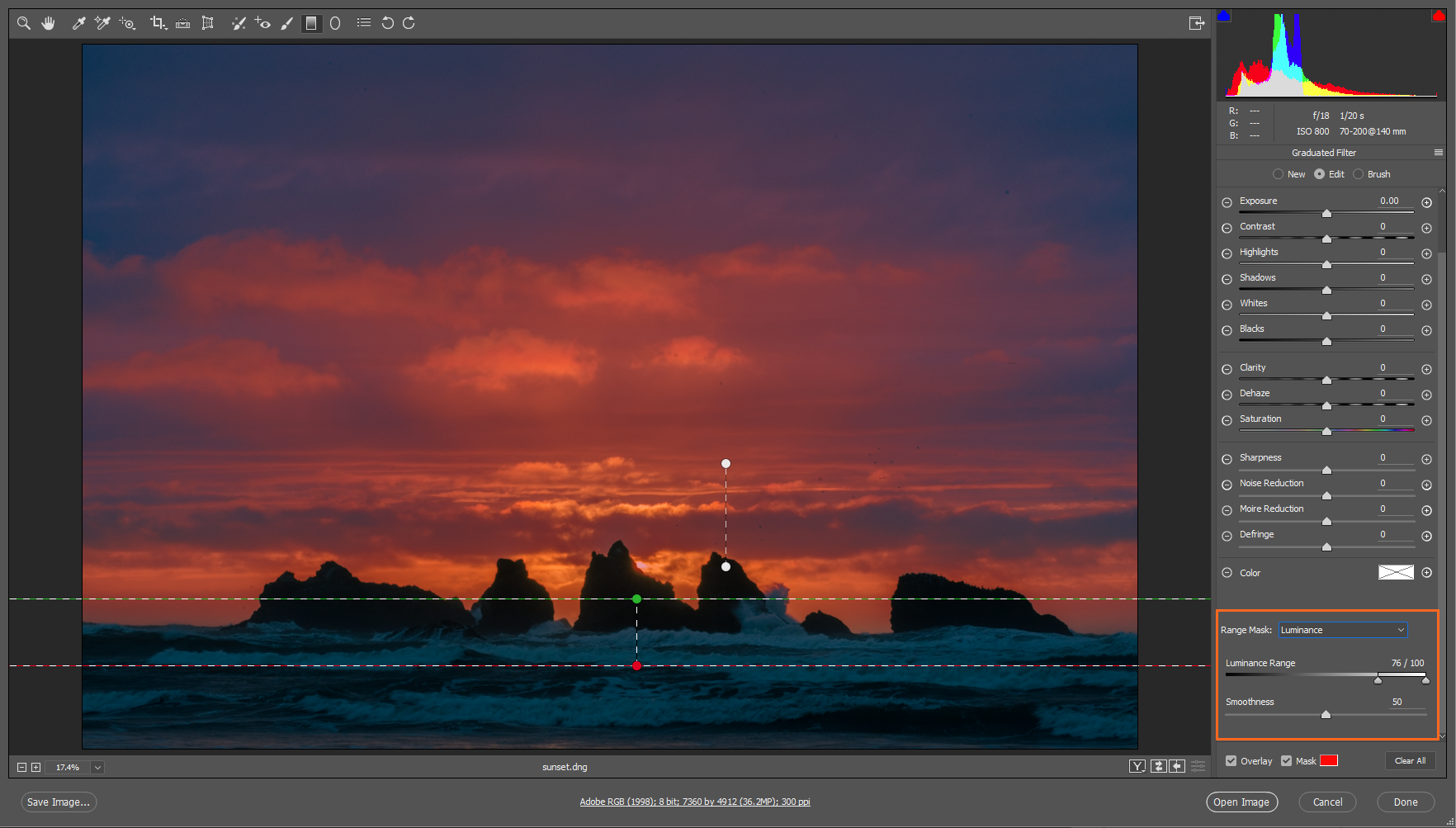This screenshot has width=1456, height=828.
Task: Rotate the image counterclockwise
Action: pyautogui.click(x=388, y=23)
